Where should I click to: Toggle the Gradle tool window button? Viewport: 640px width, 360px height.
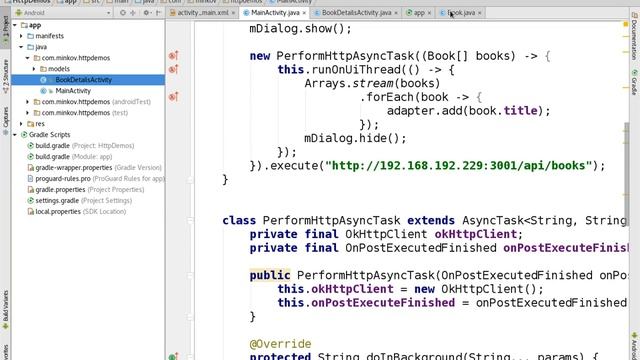635,82
